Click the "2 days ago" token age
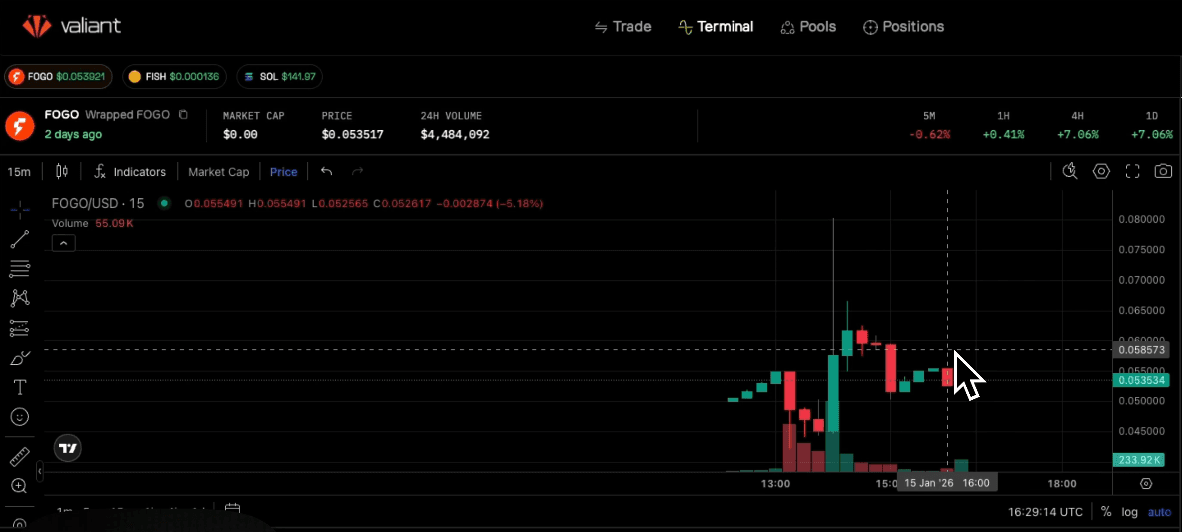 [x=73, y=134]
